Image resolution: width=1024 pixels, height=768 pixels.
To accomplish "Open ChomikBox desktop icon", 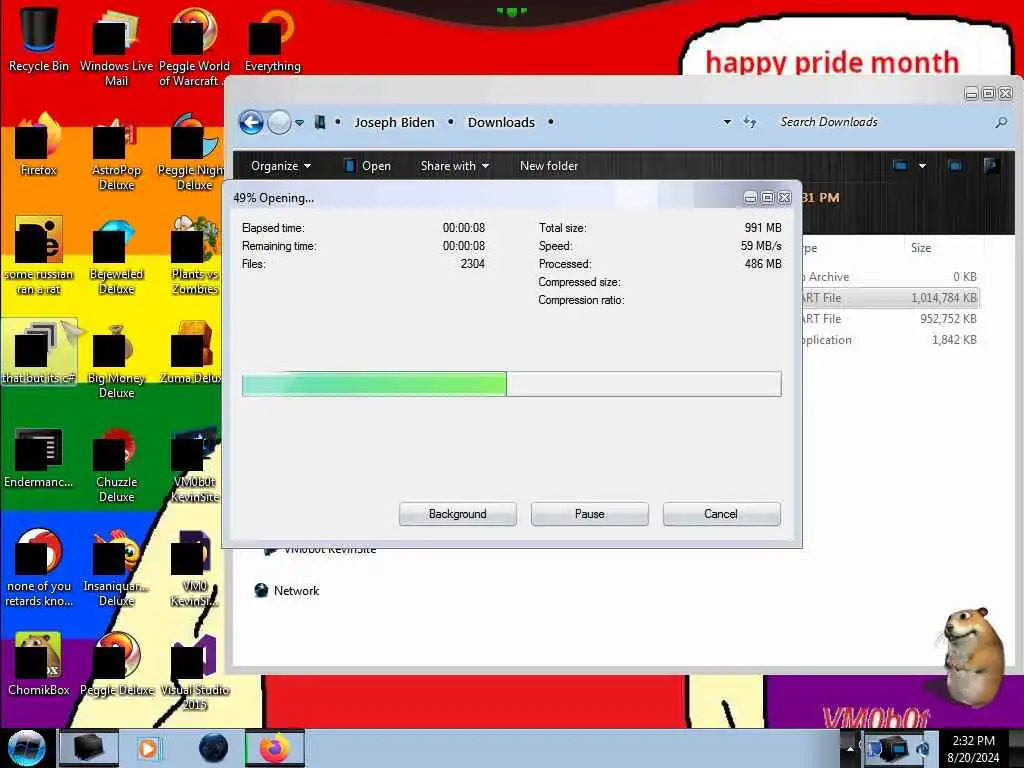I will pos(39,665).
